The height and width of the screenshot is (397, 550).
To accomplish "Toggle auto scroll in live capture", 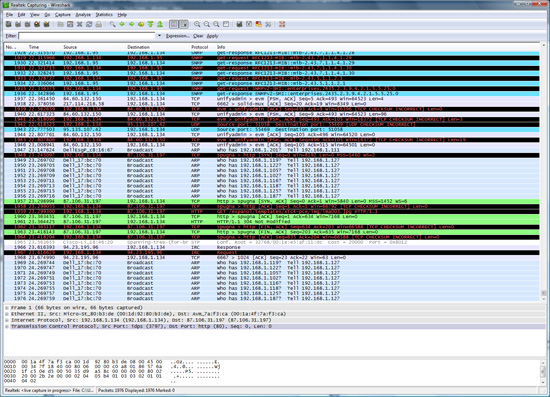I will click(x=183, y=24).
